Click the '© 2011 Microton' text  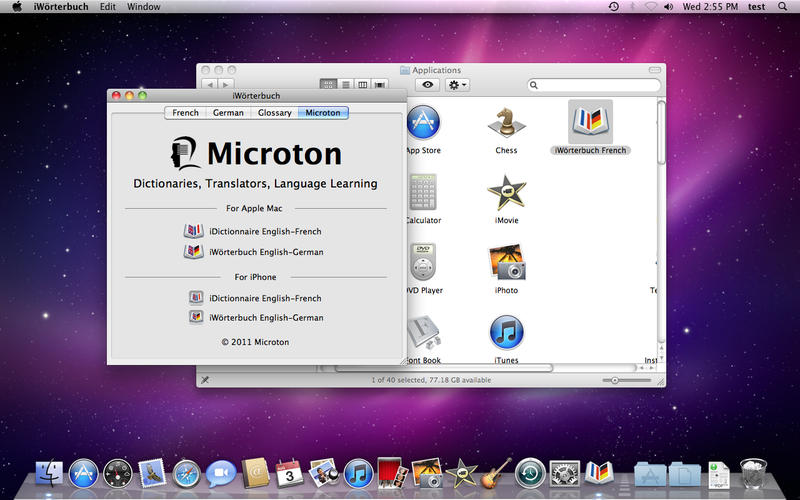click(x=255, y=342)
